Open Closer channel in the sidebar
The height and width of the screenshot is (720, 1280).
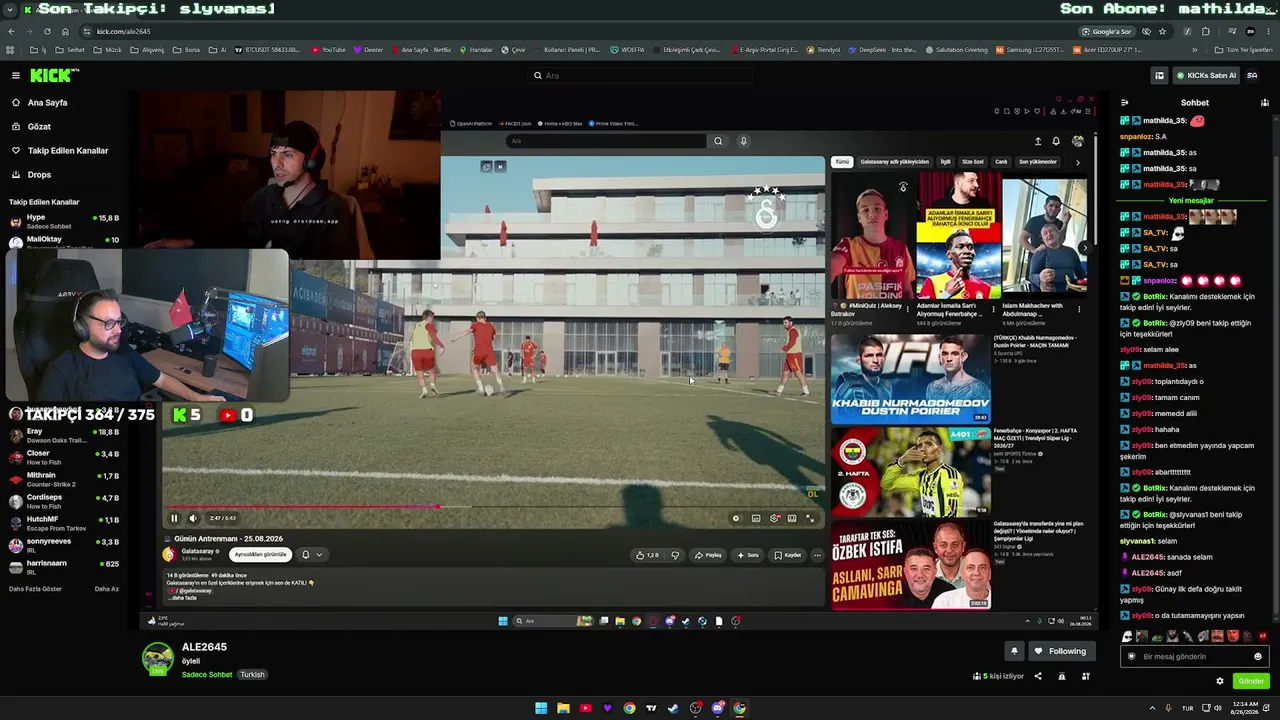coord(64,458)
